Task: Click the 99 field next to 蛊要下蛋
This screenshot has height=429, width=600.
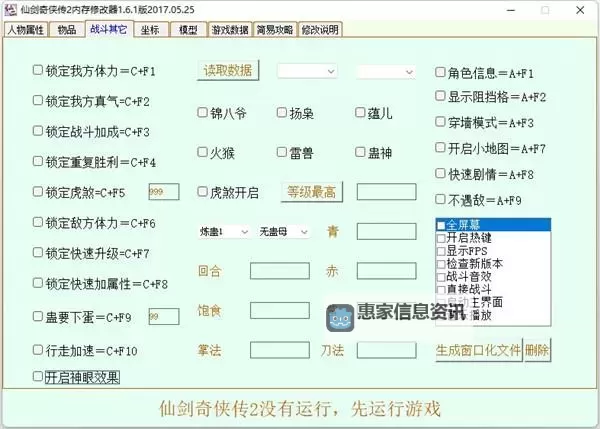Action: click(x=164, y=316)
